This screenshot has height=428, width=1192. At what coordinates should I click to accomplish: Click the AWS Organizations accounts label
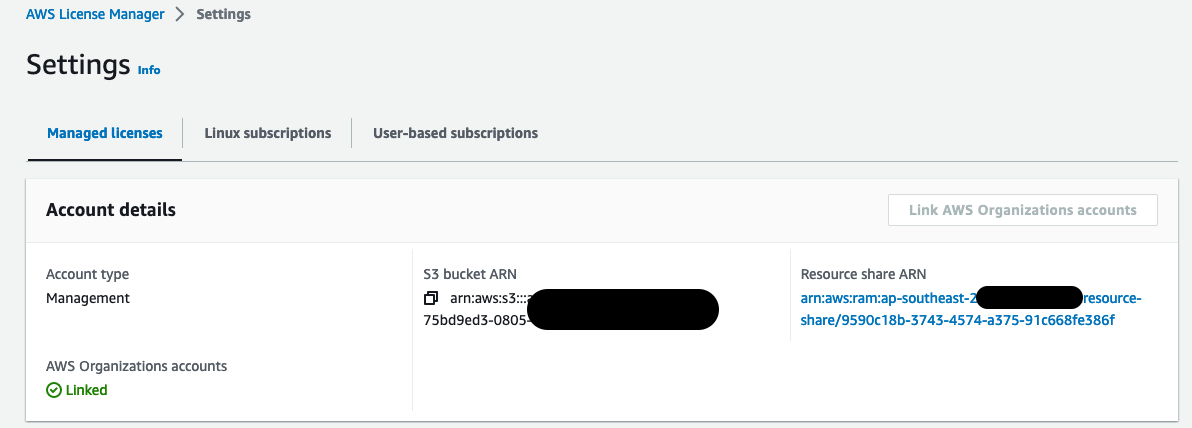(137, 366)
